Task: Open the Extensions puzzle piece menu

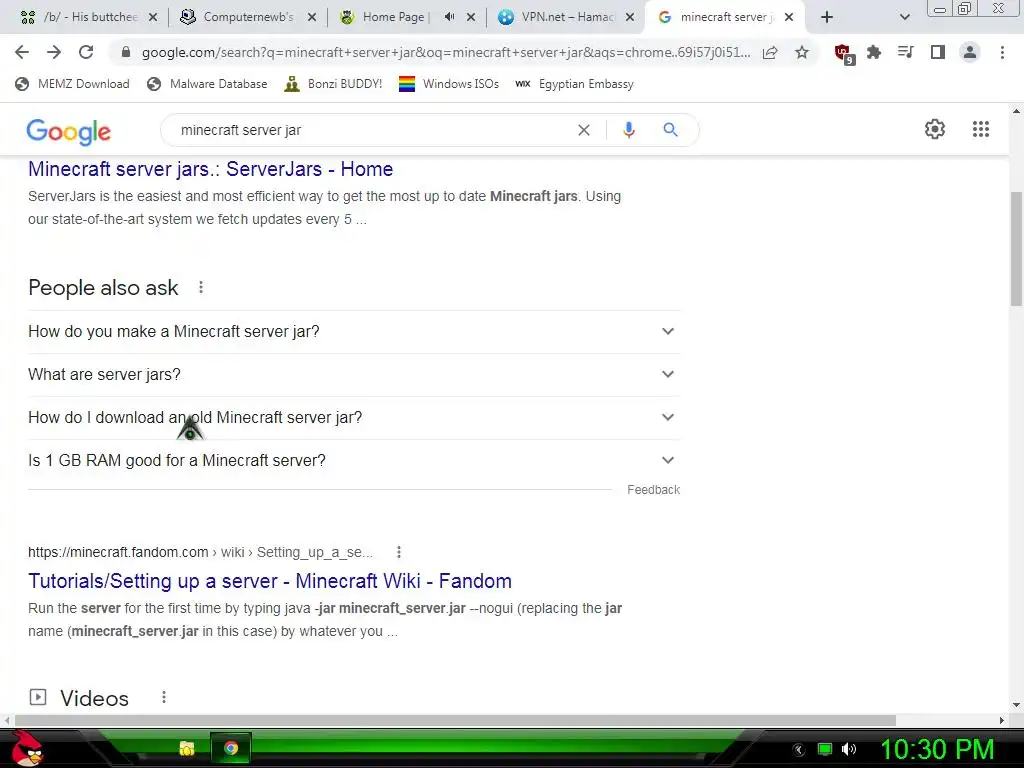Action: pyautogui.click(x=874, y=52)
